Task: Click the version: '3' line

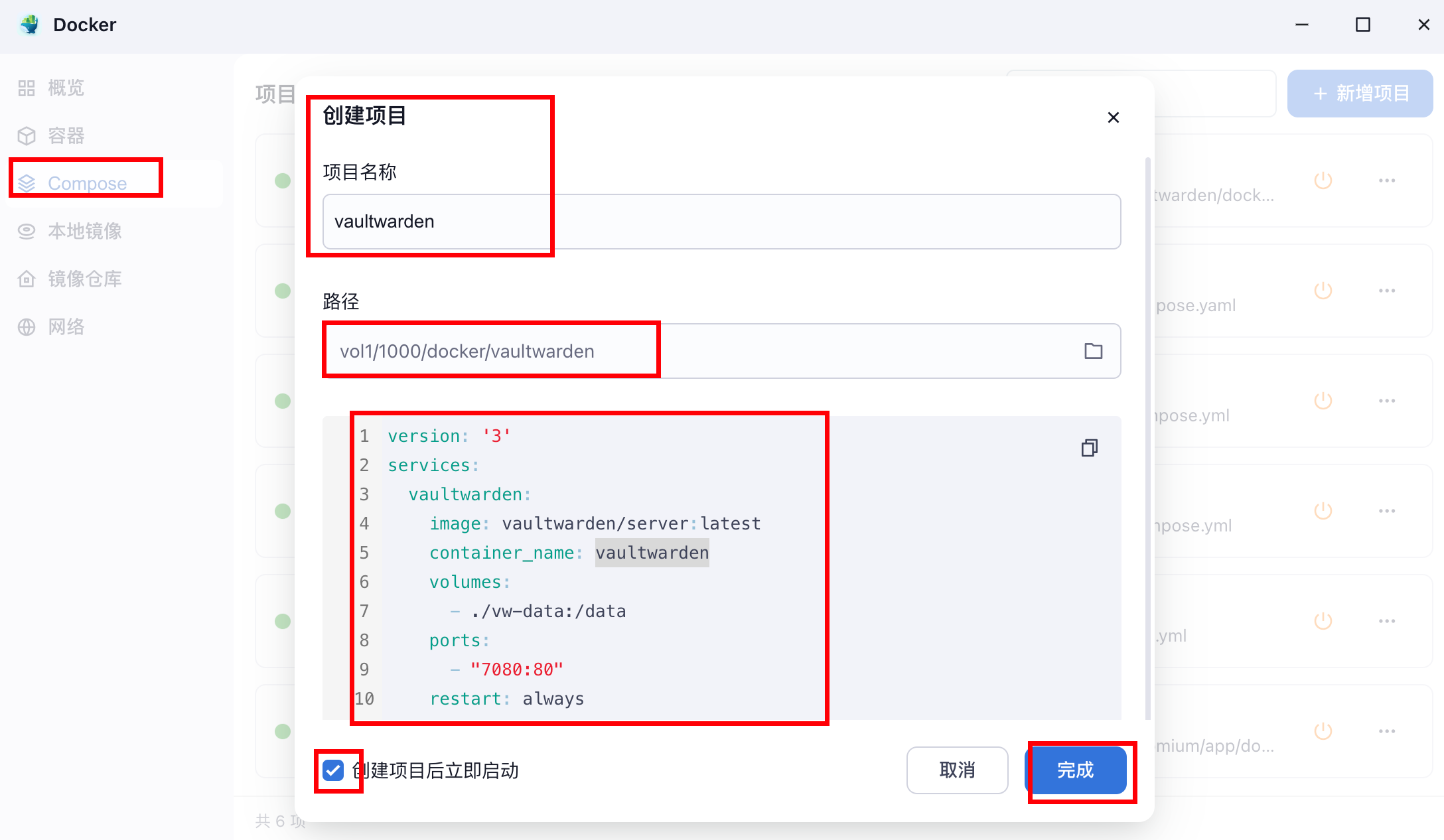Action: point(449,436)
